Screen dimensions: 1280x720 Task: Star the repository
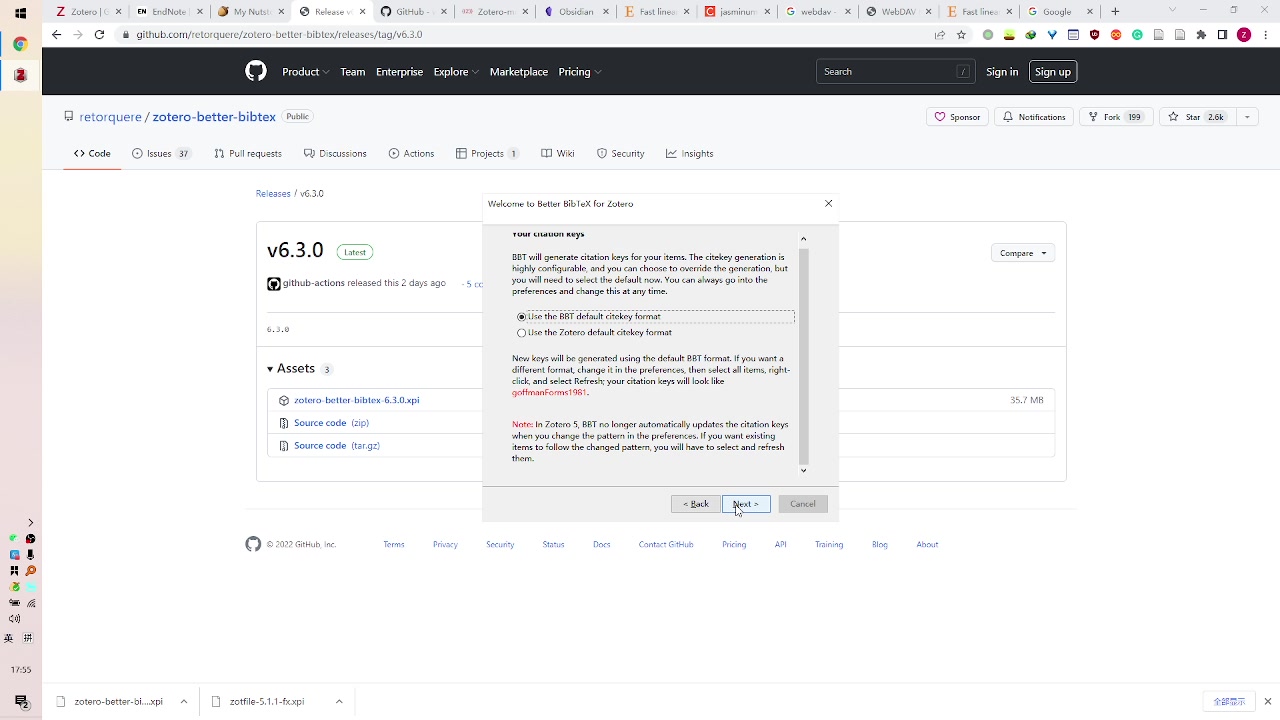click(x=1197, y=117)
